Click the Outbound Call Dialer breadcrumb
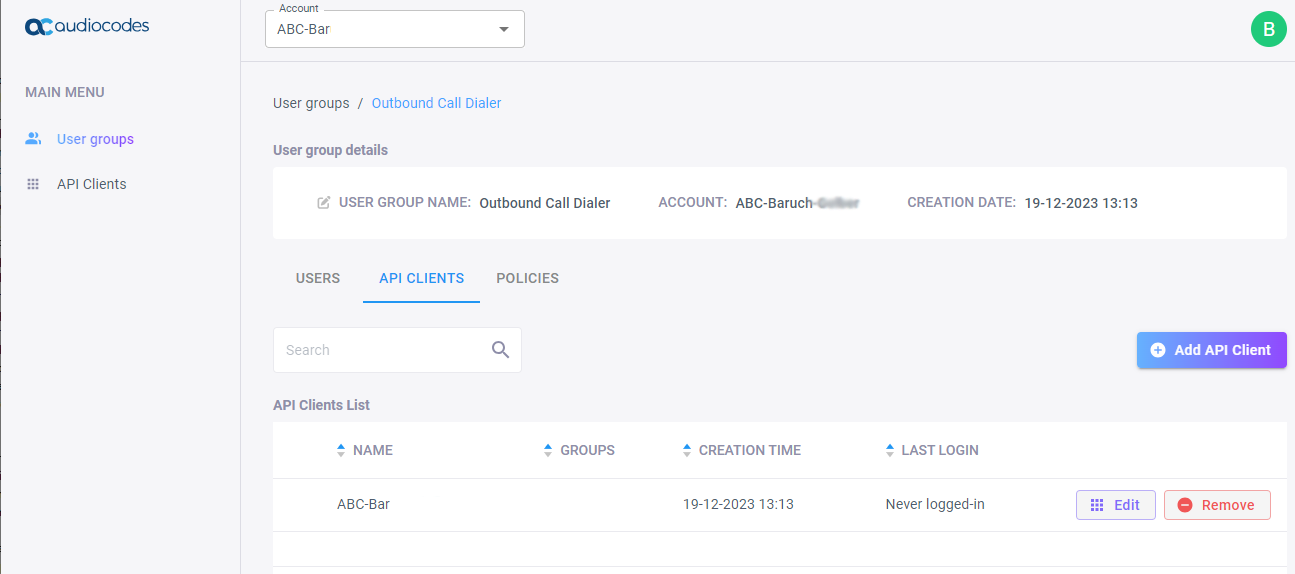Viewport: 1295px width, 574px height. pyautogui.click(x=437, y=103)
